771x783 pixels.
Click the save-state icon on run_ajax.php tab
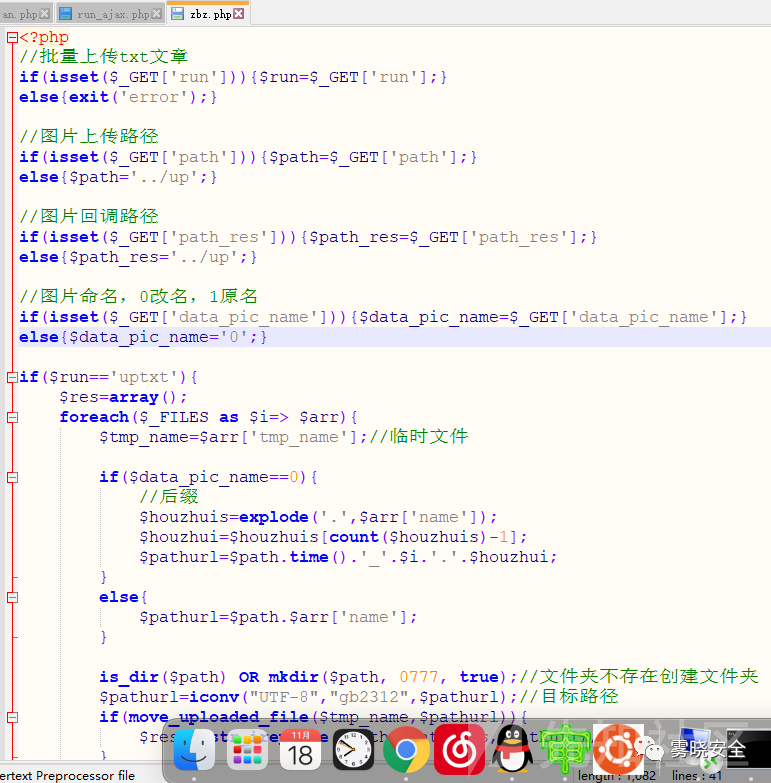(65, 14)
